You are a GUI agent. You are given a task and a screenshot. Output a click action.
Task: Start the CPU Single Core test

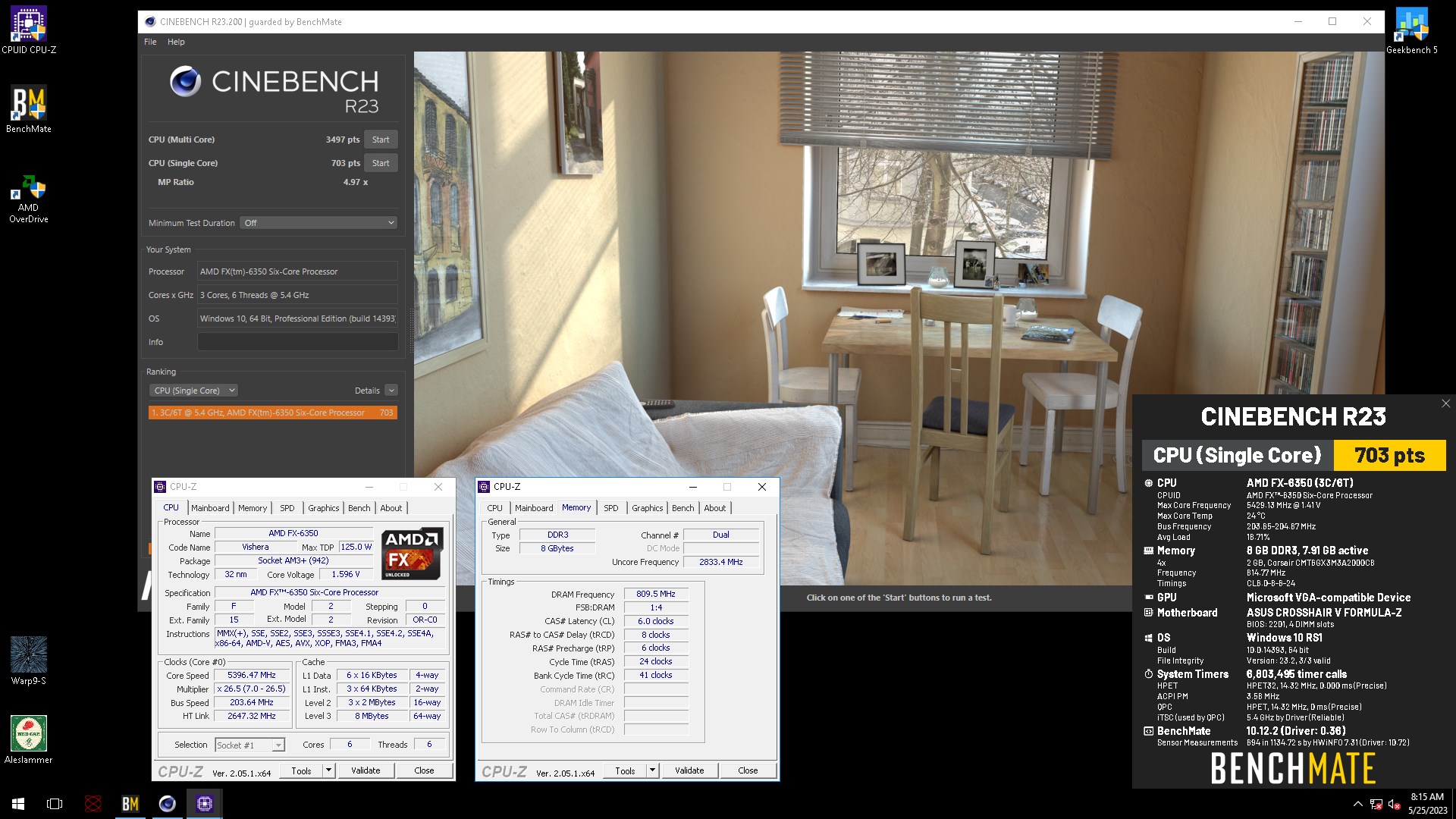click(x=381, y=163)
